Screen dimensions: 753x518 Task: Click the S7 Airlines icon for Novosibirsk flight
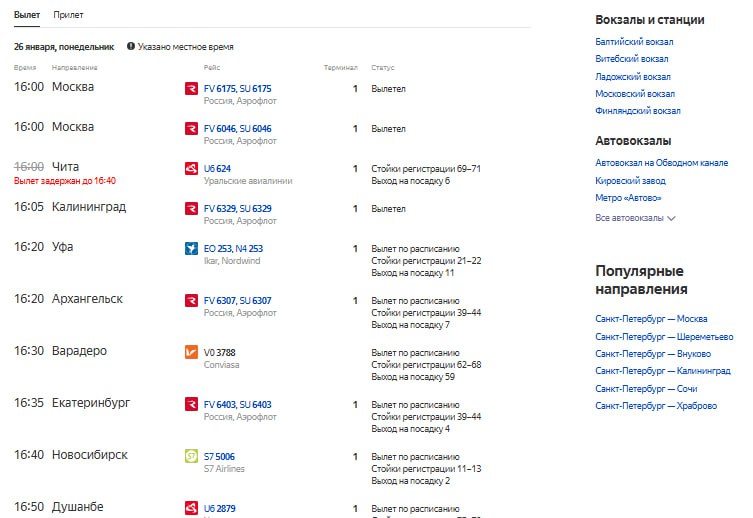tap(191, 457)
